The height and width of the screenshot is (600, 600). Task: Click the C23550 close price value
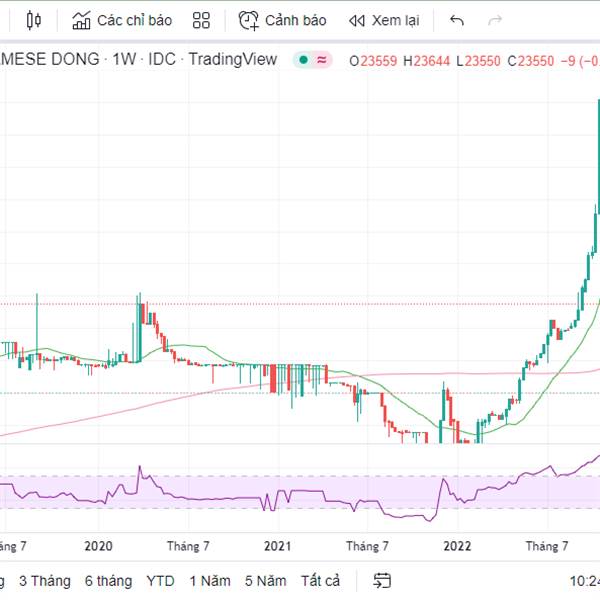coord(531,61)
